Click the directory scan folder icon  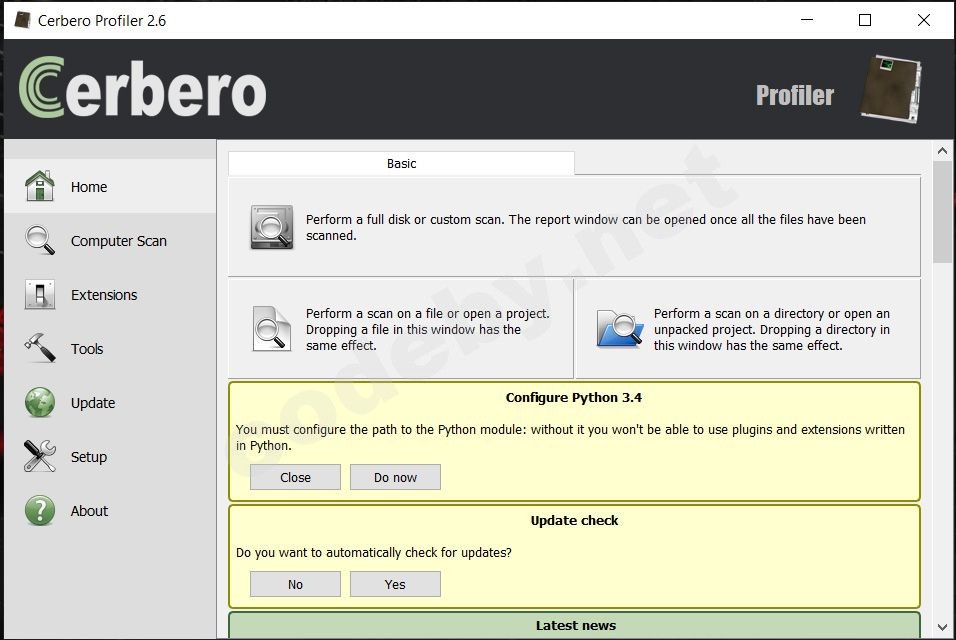click(619, 329)
